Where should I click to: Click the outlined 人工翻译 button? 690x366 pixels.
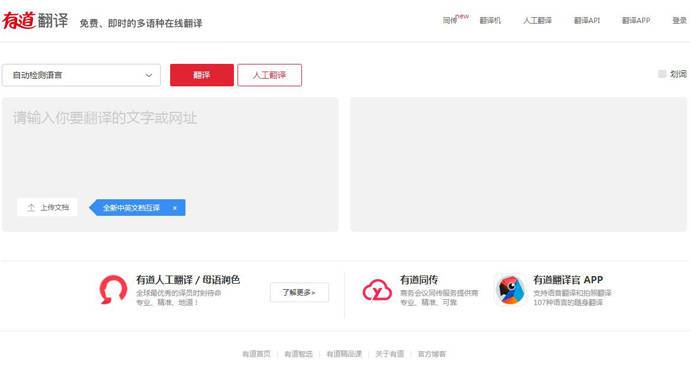pos(269,75)
